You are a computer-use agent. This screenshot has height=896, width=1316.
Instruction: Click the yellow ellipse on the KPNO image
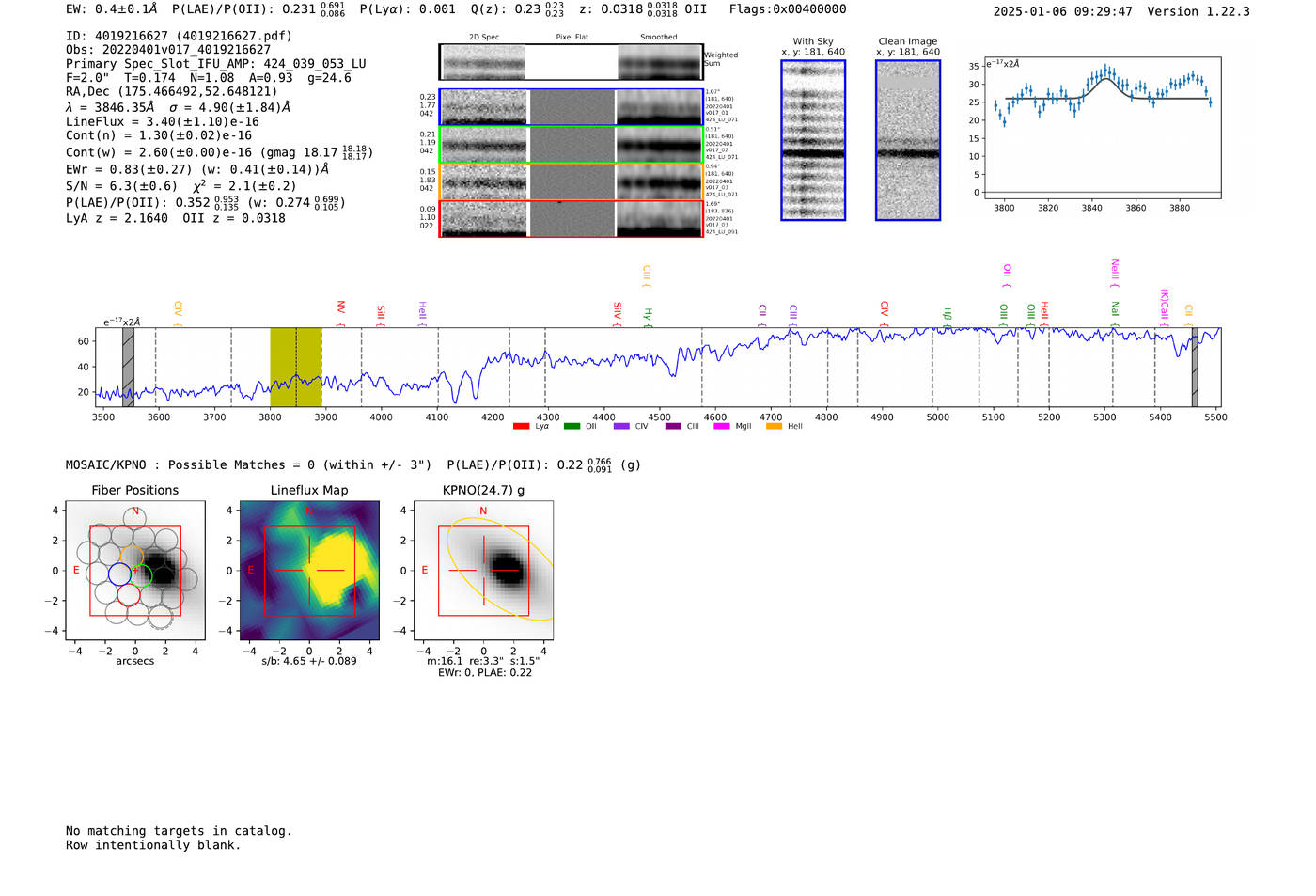(499, 568)
